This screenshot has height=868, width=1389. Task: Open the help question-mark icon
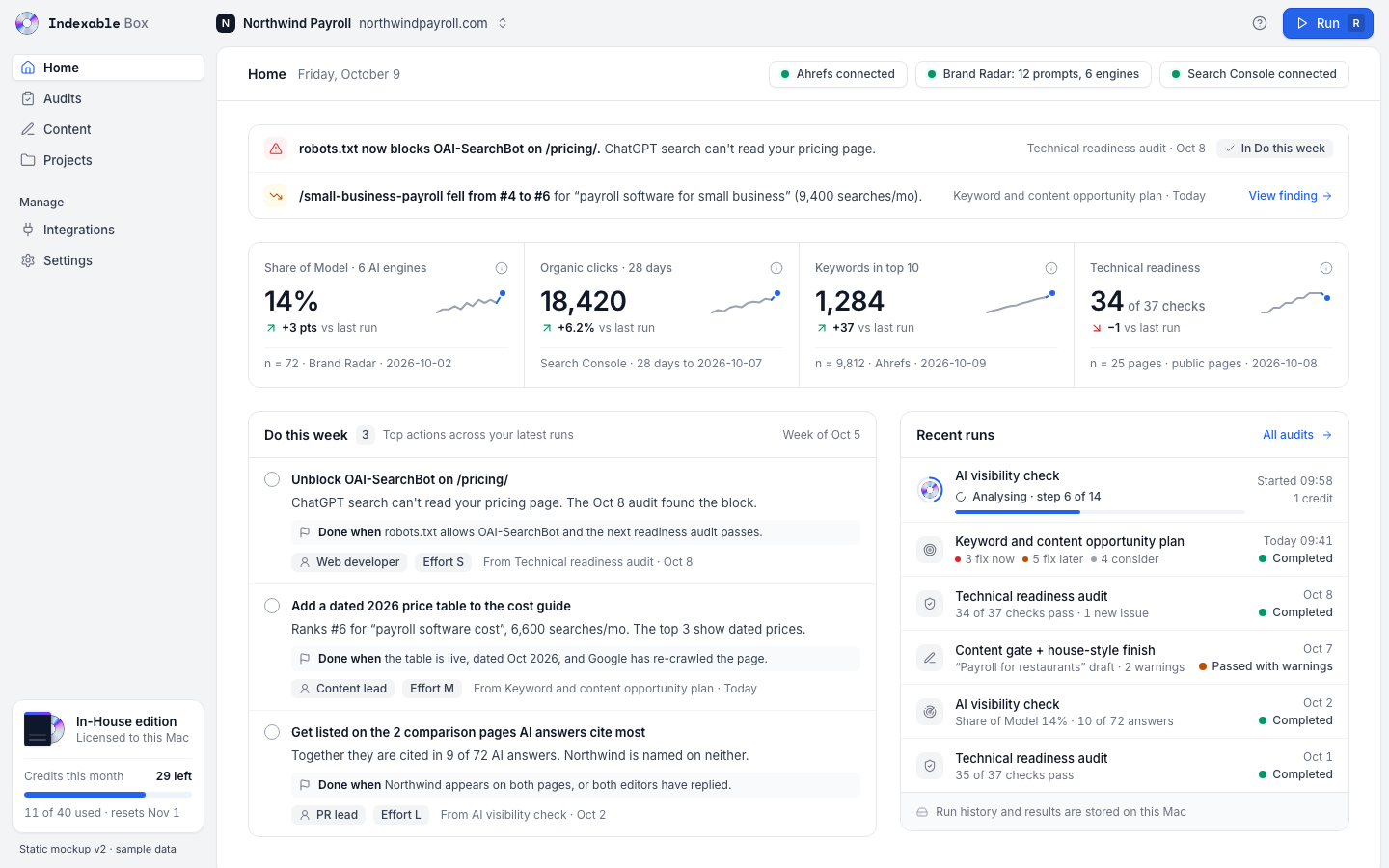(x=1260, y=23)
